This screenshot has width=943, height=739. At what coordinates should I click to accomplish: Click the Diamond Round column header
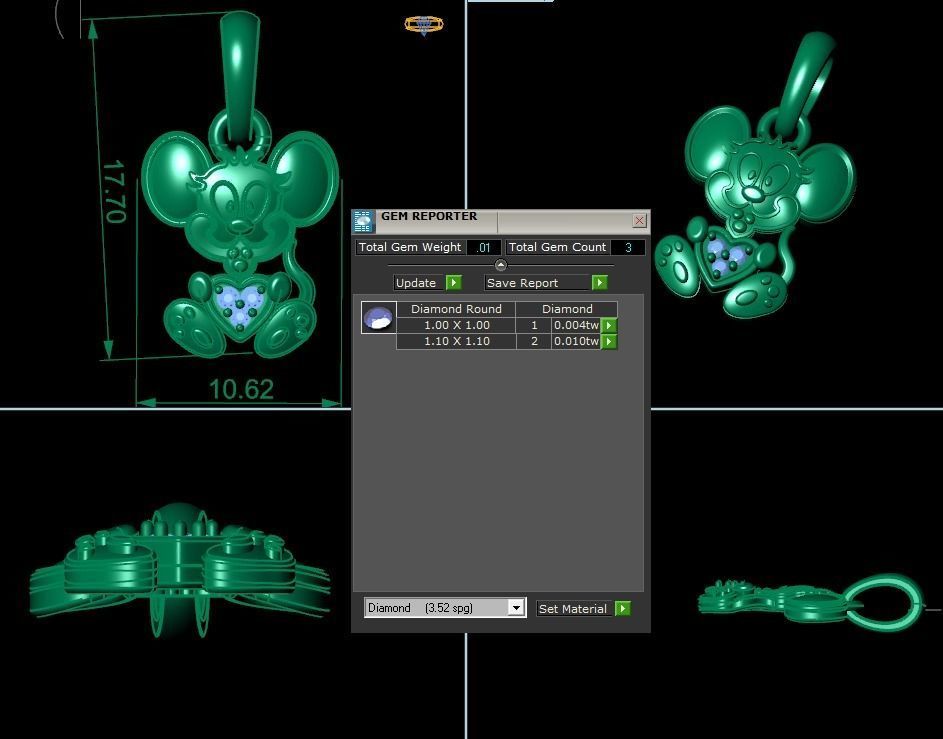[456, 308]
